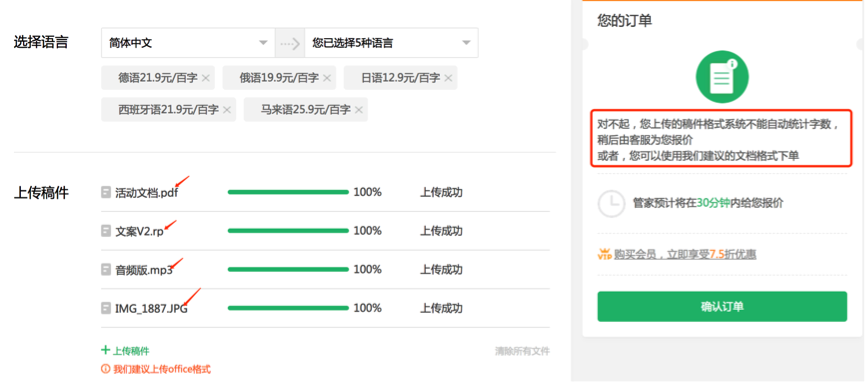Click the progress bar of 文案V2.rp

coord(288,231)
